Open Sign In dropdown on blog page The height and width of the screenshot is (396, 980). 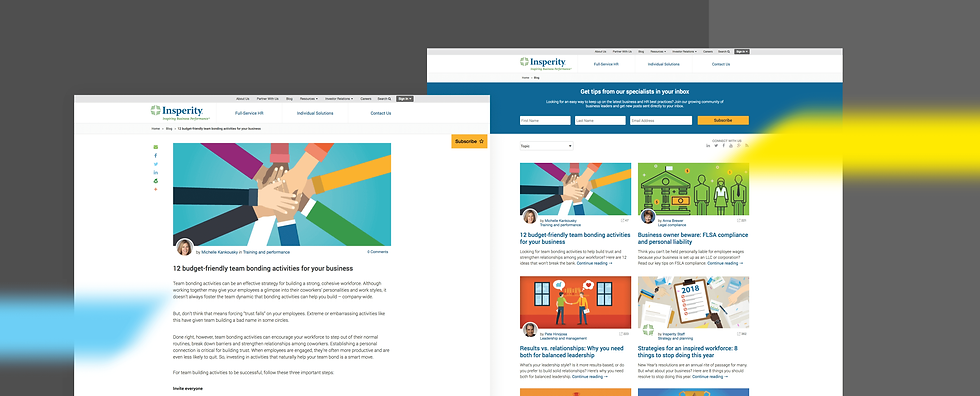[x=741, y=51]
